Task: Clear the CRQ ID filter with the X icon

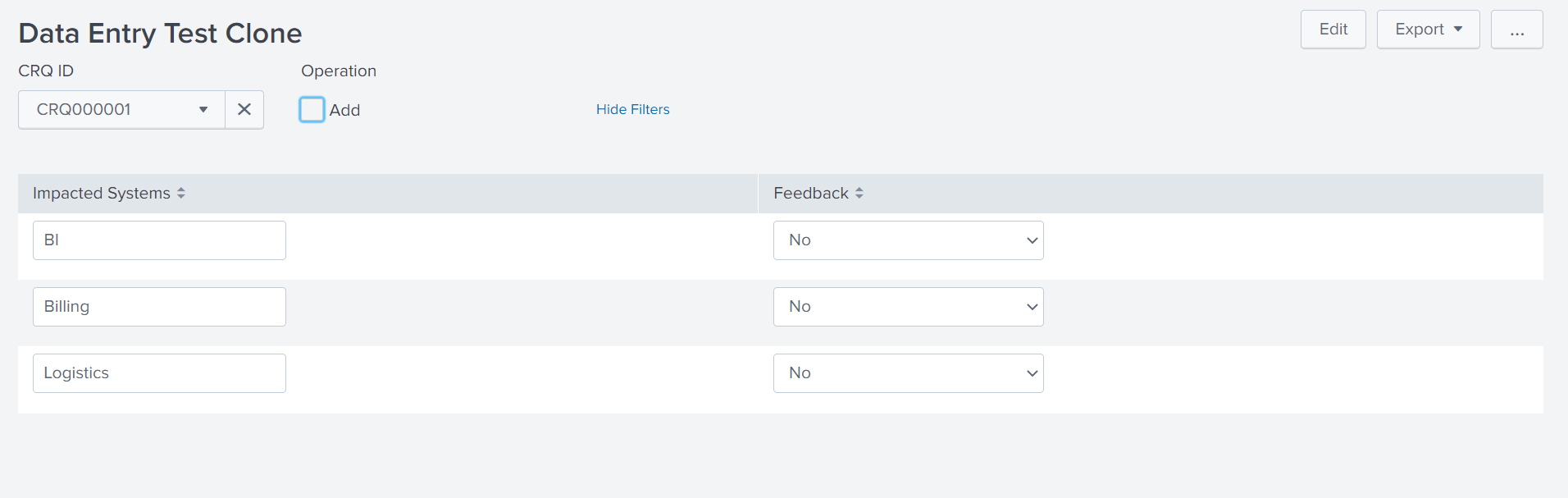Action: [x=244, y=109]
